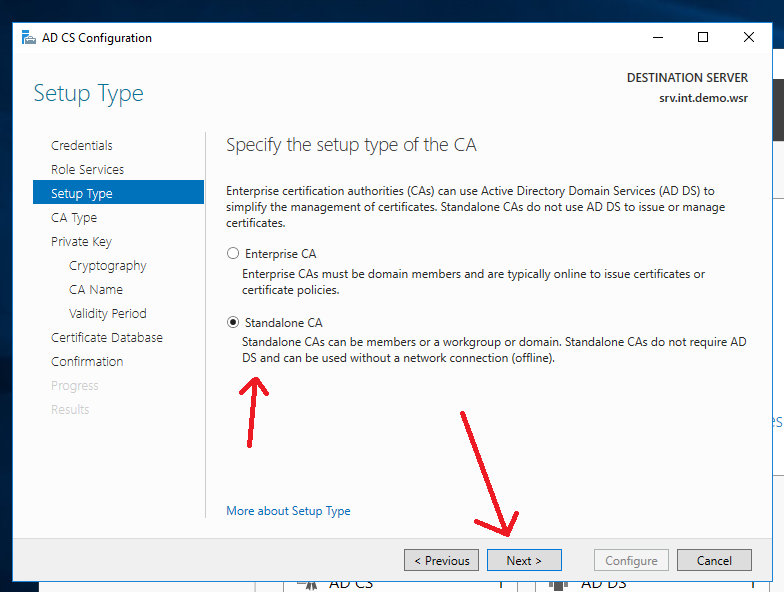Click the Next button
This screenshot has width=784, height=594.
pyautogui.click(x=524, y=560)
